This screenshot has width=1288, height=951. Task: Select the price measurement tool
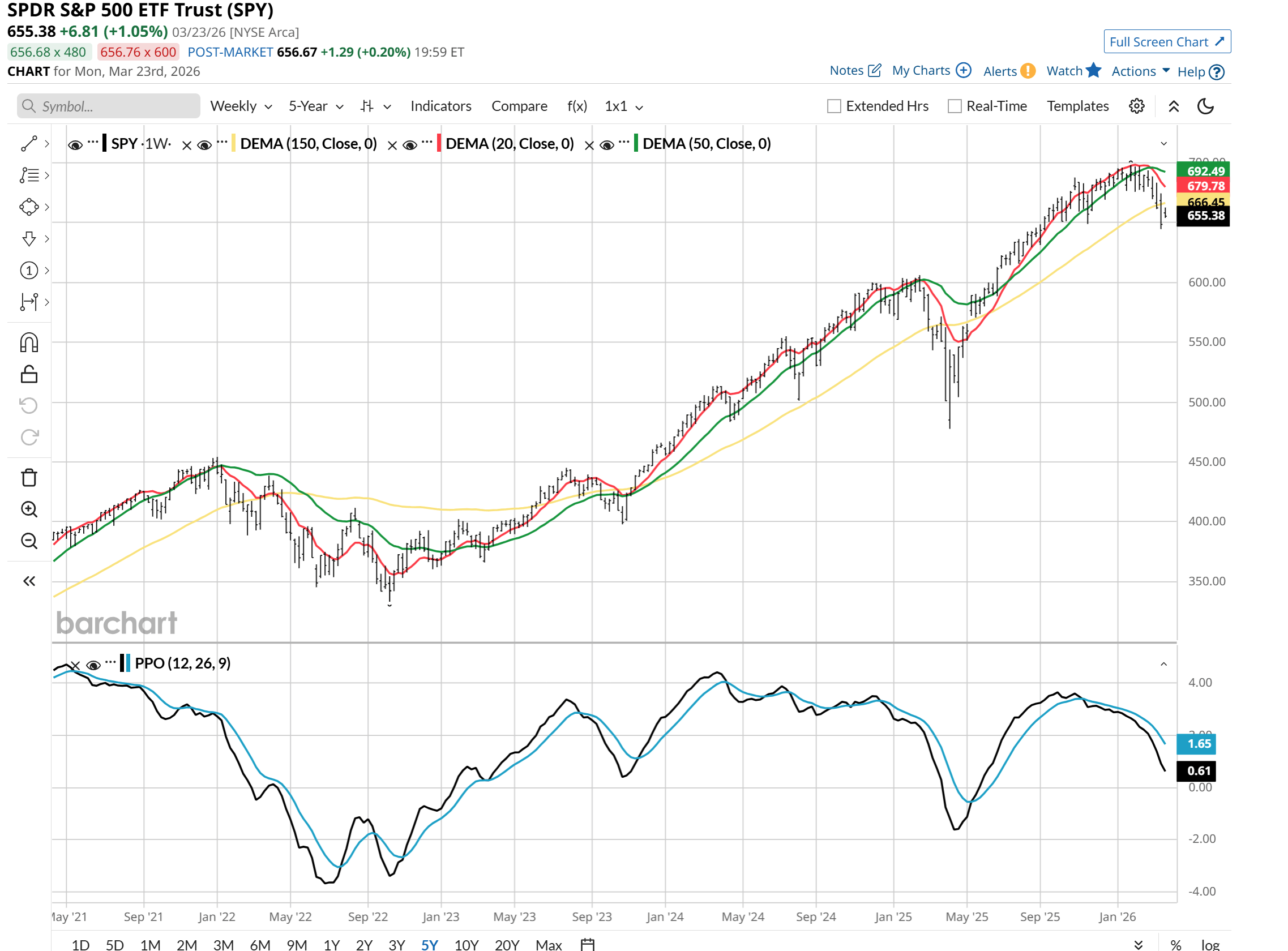pyautogui.click(x=29, y=302)
